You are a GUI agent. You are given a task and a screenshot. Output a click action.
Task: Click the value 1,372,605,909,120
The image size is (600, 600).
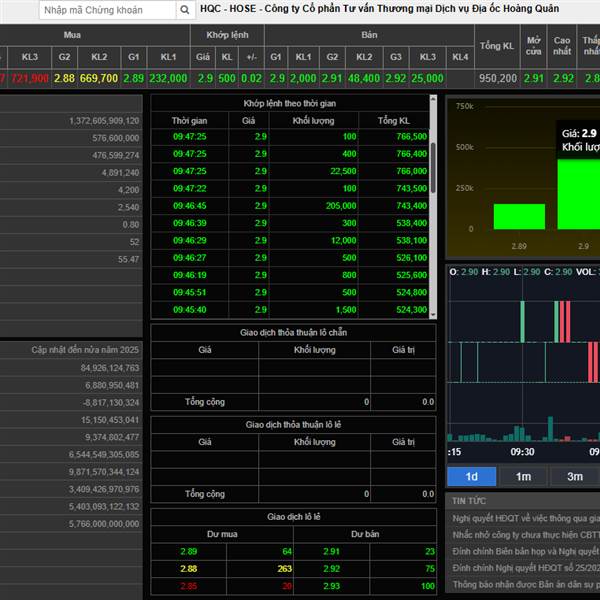tap(104, 121)
